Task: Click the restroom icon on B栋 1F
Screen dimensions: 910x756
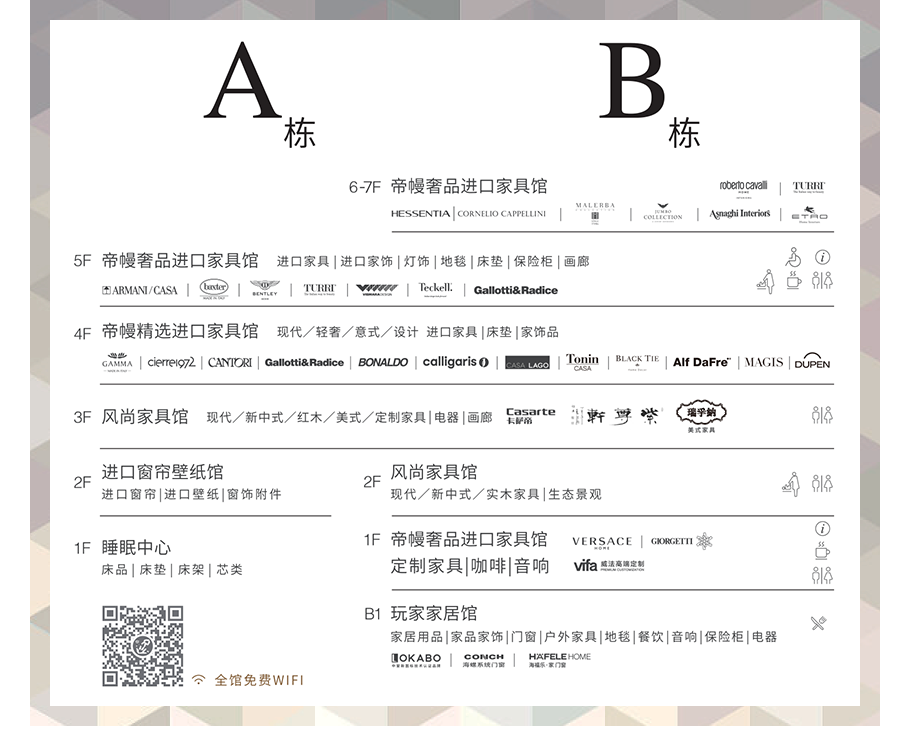Action: [x=822, y=575]
